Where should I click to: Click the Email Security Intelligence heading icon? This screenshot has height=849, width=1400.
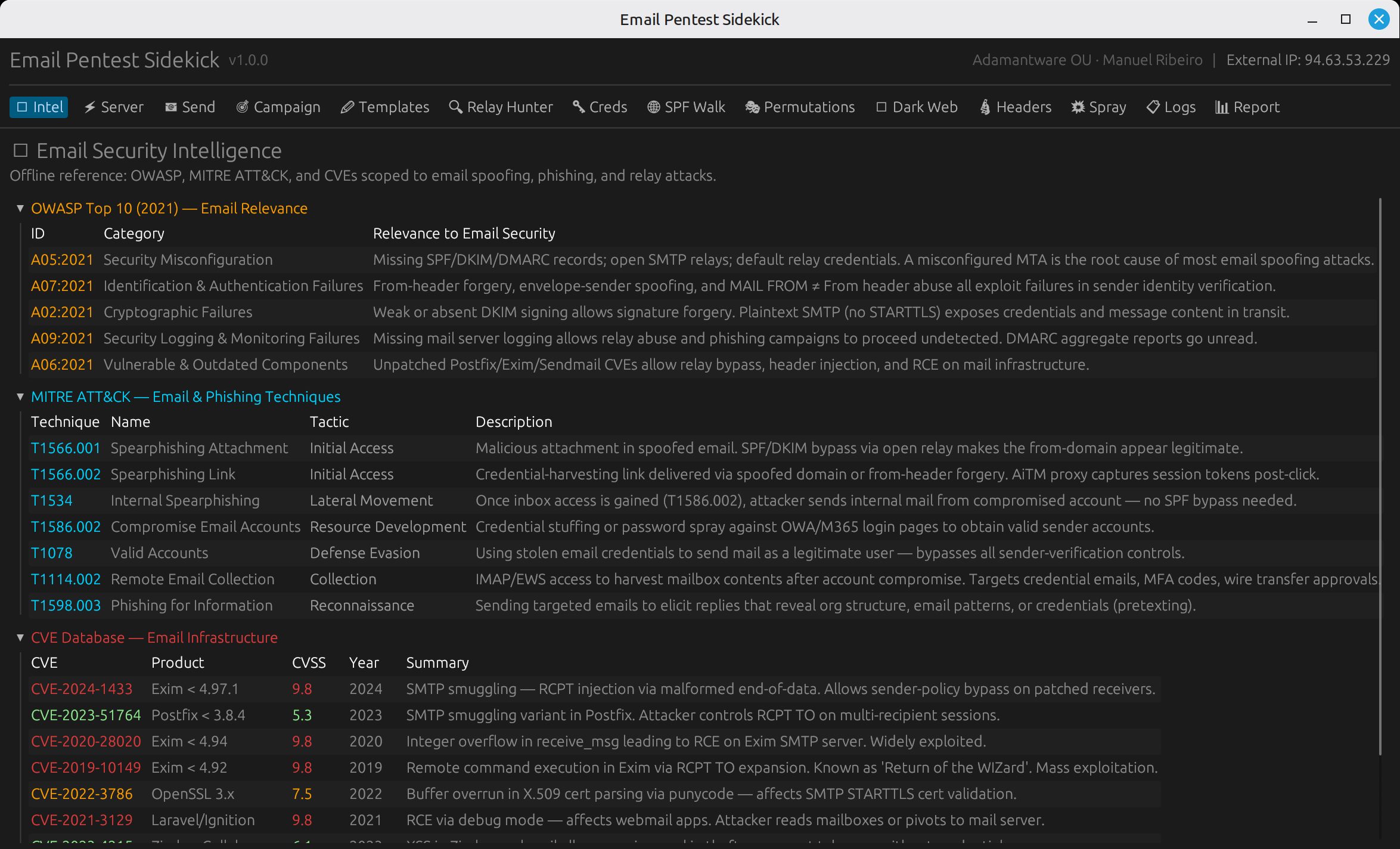pos(21,150)
